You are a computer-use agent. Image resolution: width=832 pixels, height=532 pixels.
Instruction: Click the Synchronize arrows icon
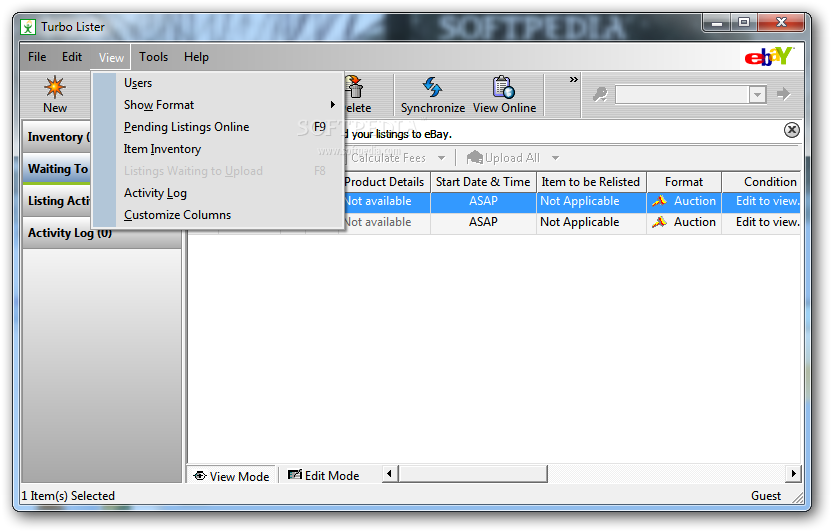[432, 87]
